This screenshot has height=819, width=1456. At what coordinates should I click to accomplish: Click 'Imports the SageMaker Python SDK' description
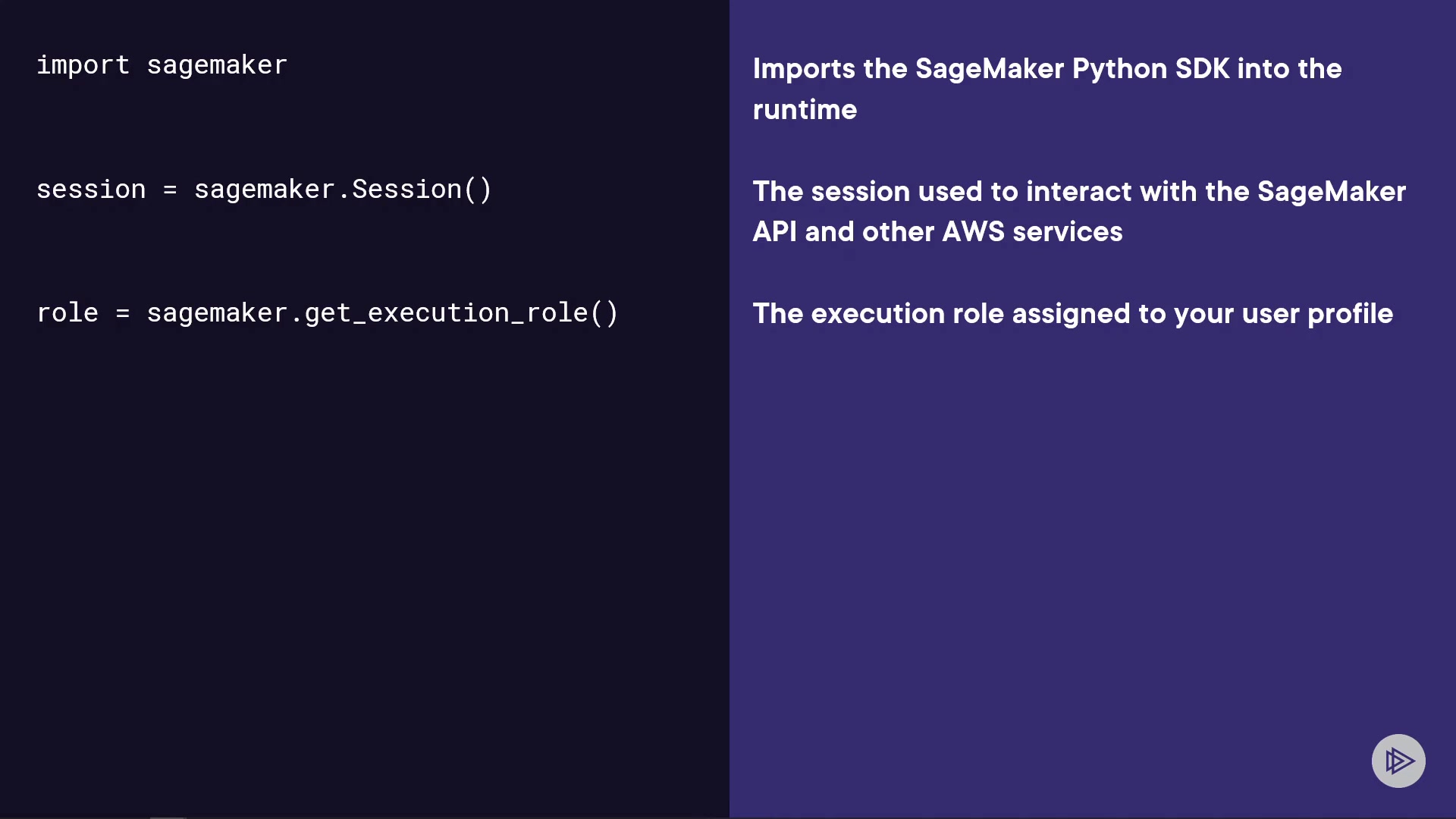(x=1046, y=69)
